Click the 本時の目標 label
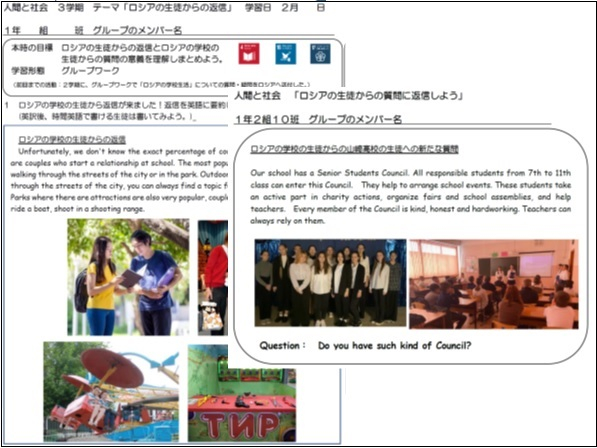Image resolution: width=597 pixels, height=448 pixels. click(x=32, y=48)
